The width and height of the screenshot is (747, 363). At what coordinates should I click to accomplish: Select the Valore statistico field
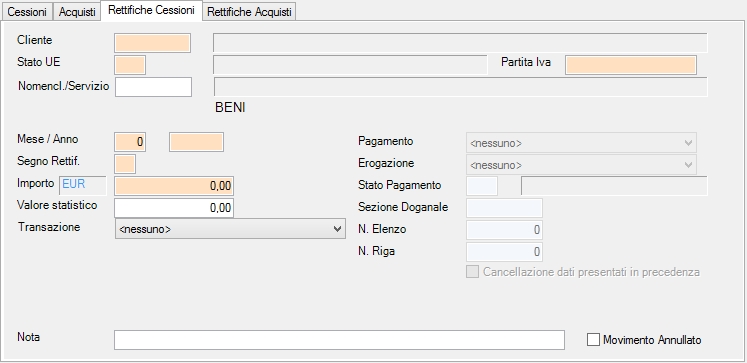click(174, 208)
